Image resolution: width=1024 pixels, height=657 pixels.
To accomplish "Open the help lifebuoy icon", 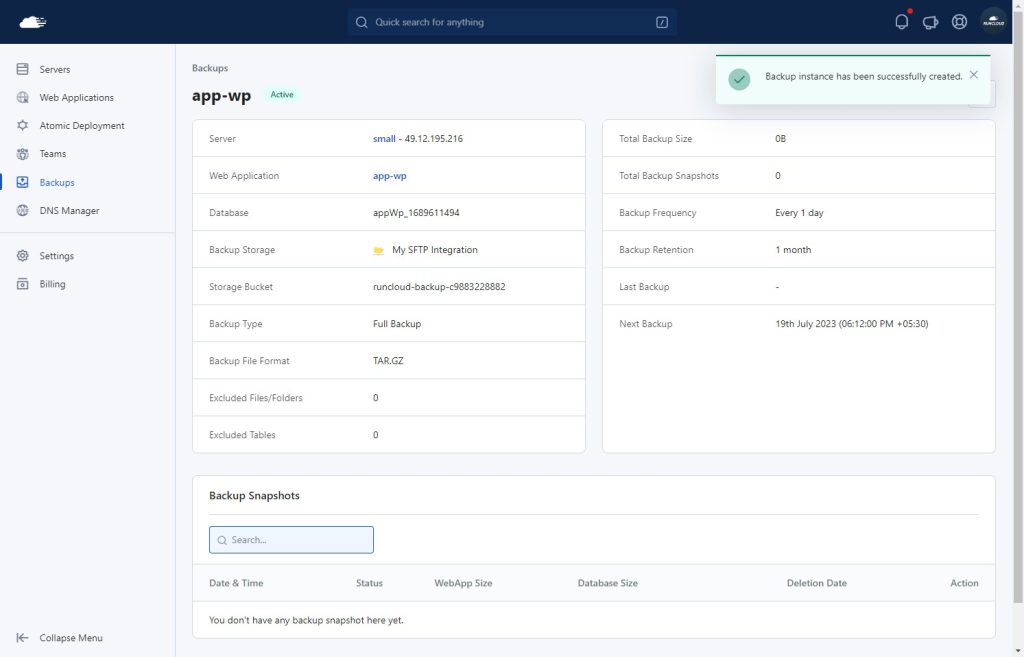I will click(959, 22).
